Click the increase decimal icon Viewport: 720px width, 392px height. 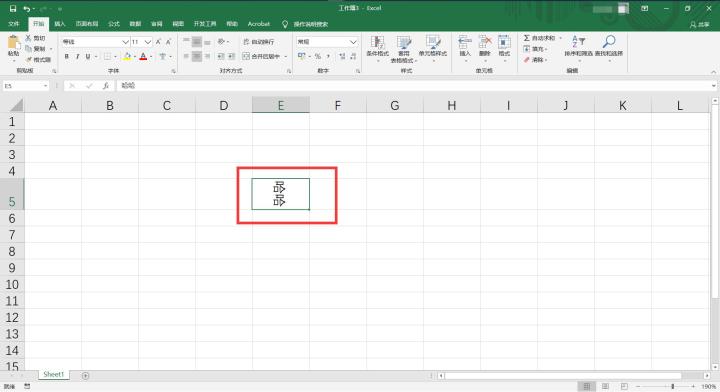click(342, 56)
